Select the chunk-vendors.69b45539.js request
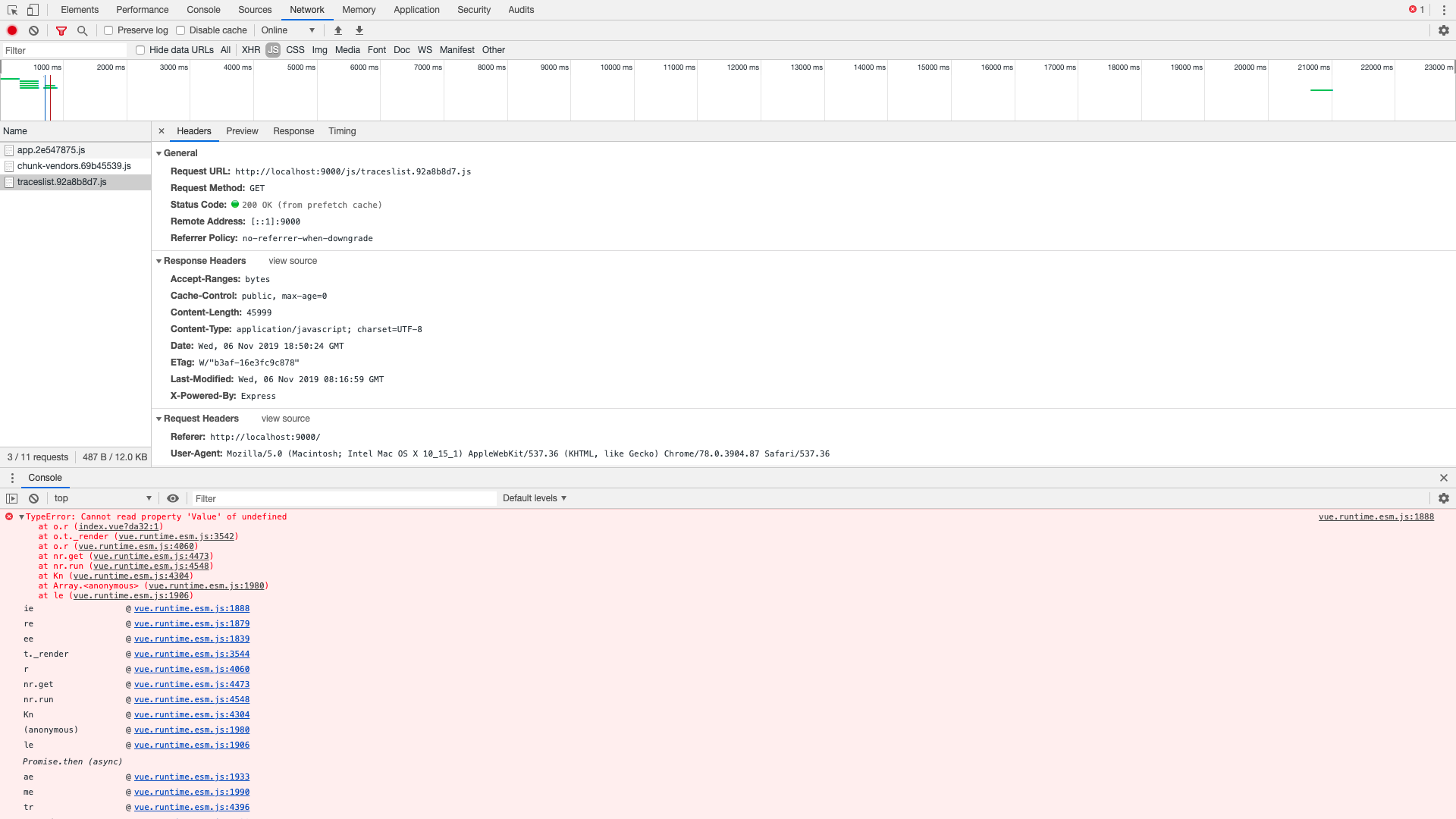1456x819 pixels. point(73,165)
